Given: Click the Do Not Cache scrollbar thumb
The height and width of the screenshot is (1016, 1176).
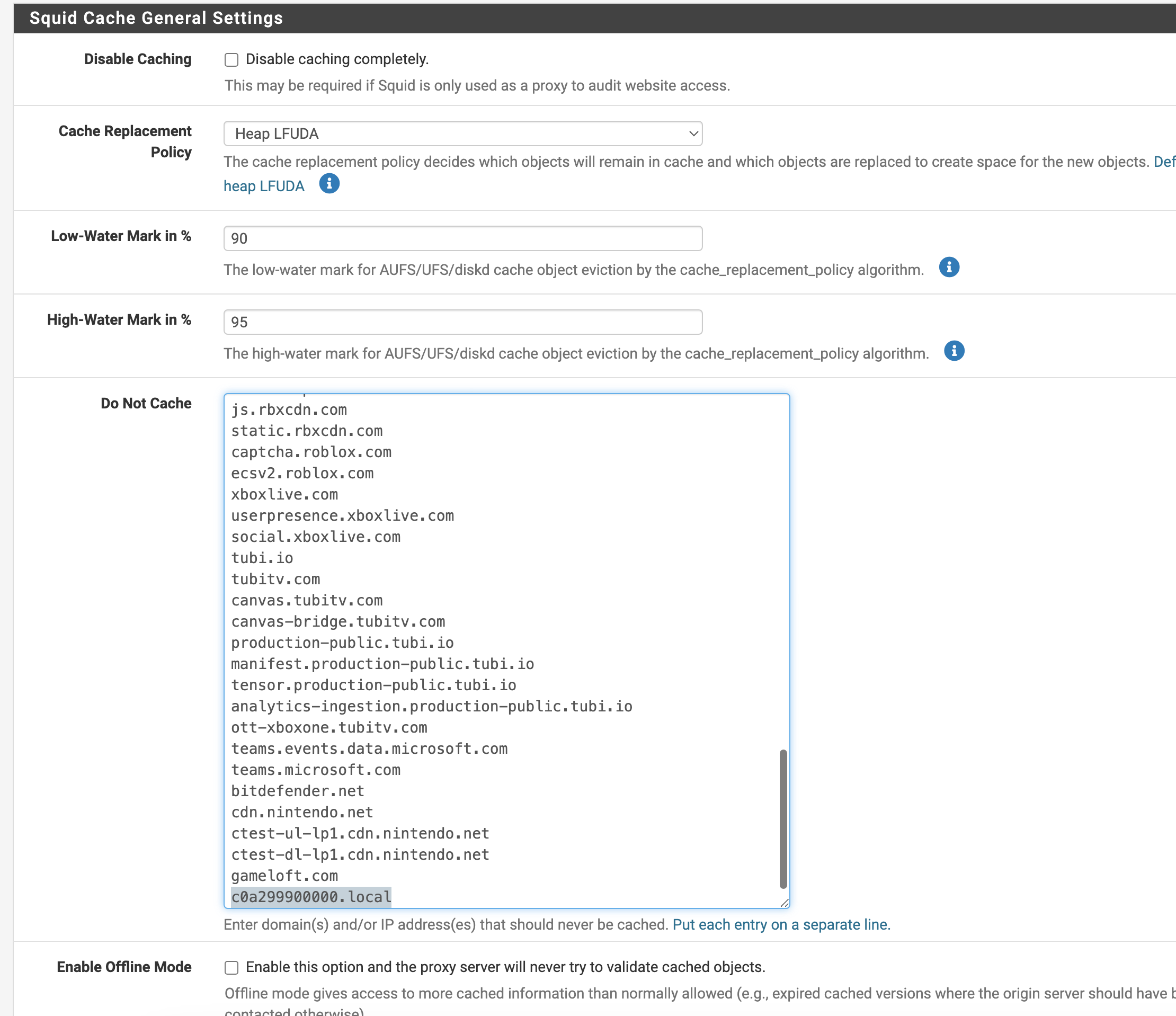Looking at the screenshot, I should click(x=783, y=818).
